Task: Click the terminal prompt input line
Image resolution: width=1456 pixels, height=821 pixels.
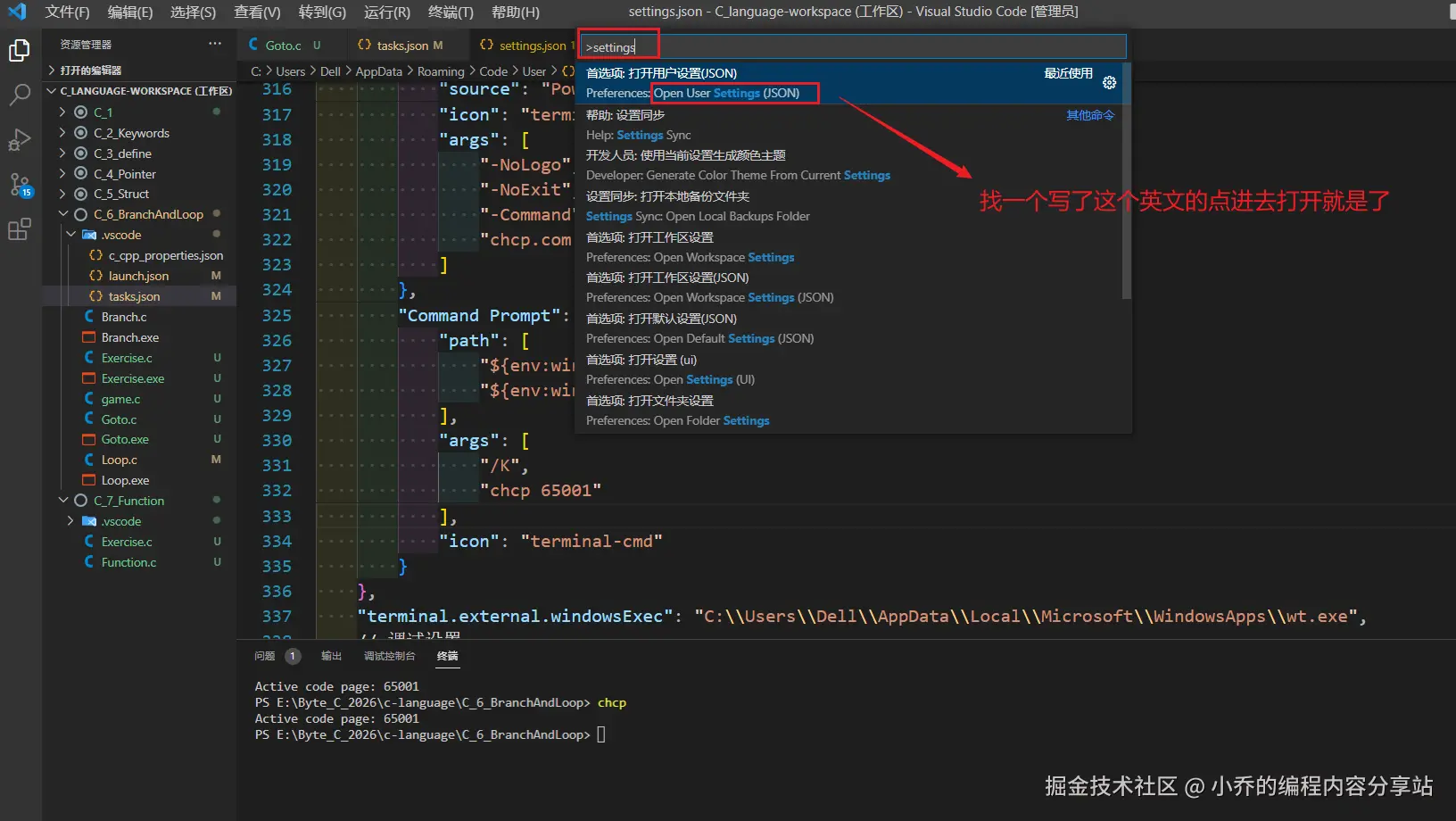Action: tap(601, 735)
